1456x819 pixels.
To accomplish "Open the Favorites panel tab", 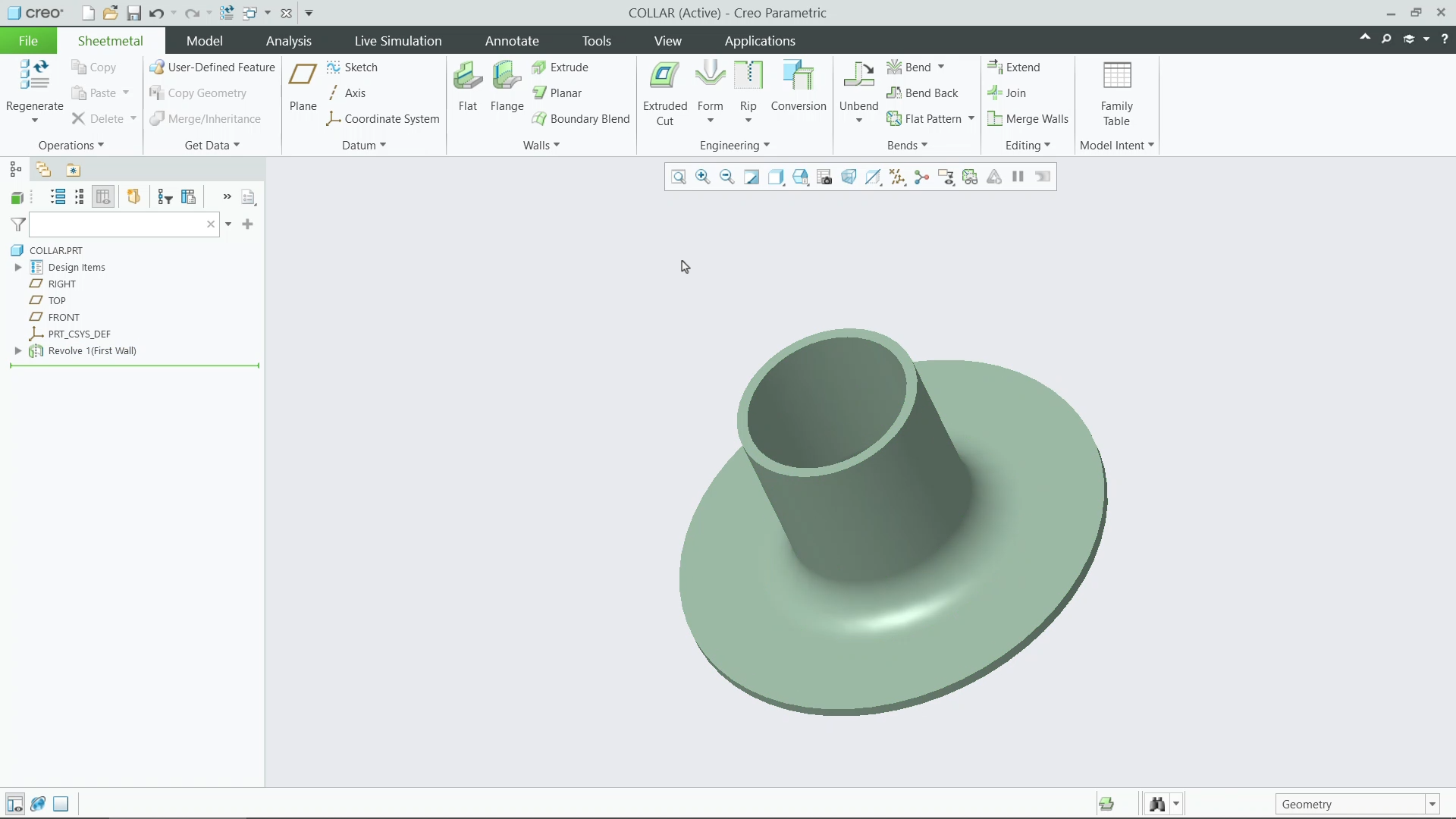I will click(73, 170).
